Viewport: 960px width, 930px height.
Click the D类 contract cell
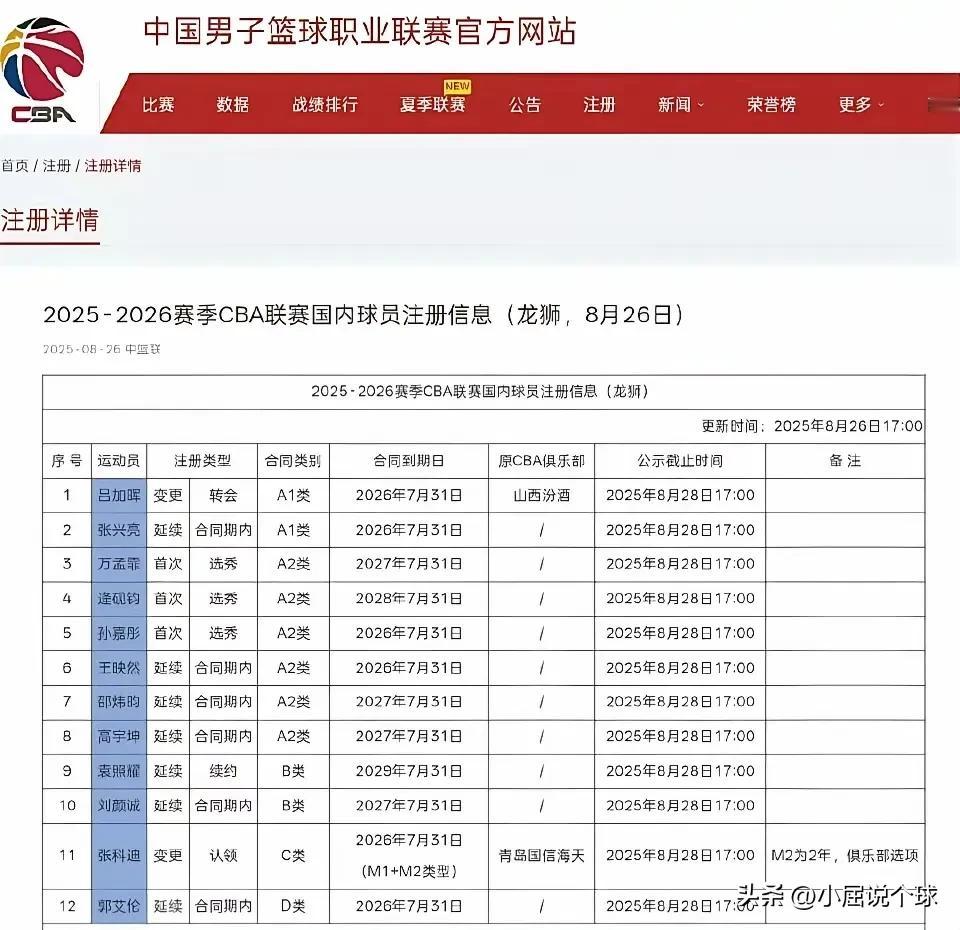293,906
